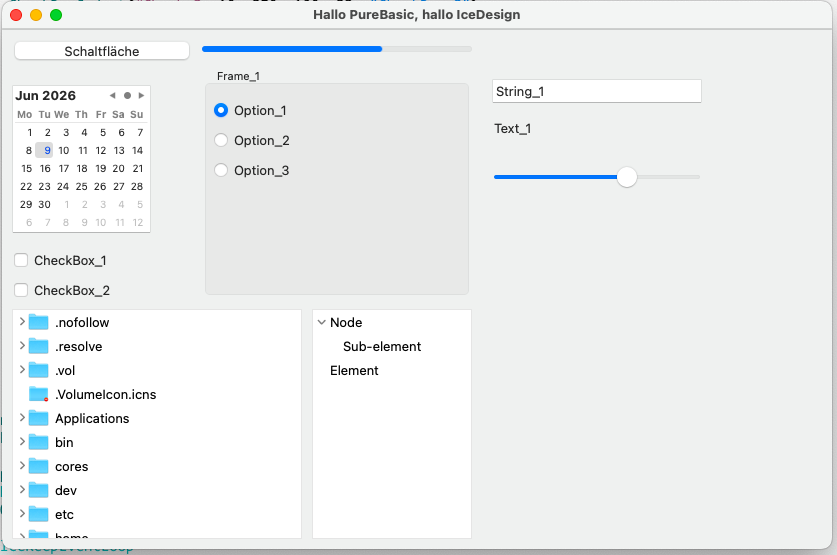Select June 15 in calendar
The image size is (837, 555).
tap(27, 169)
